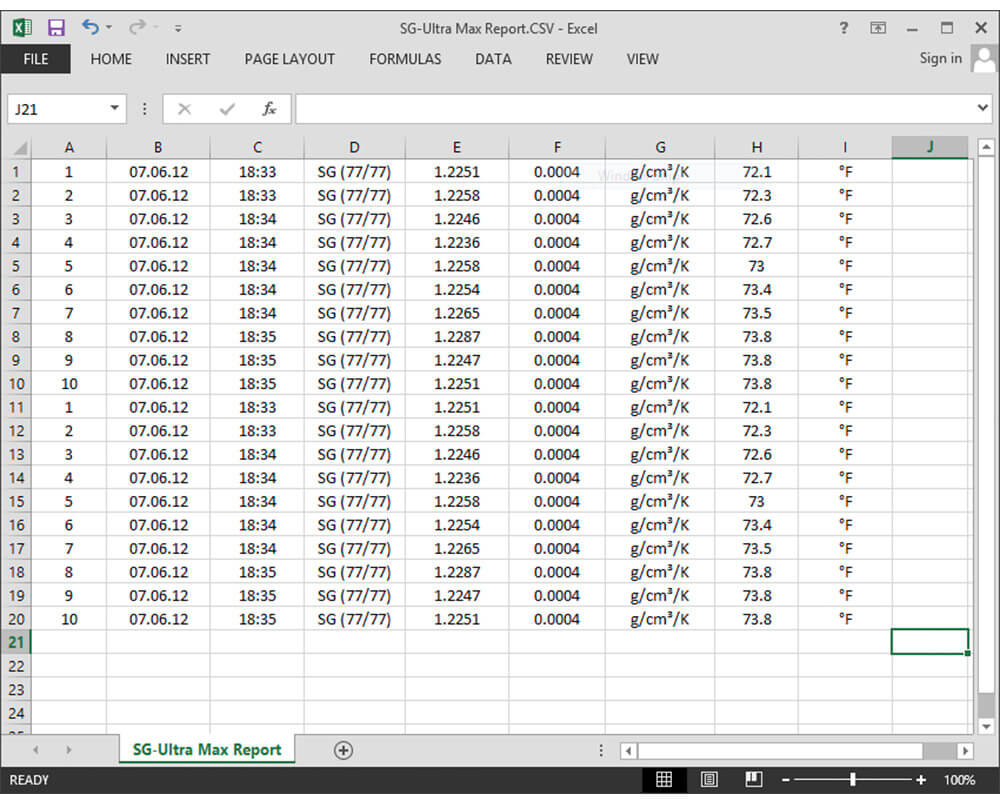Go to the PAGE LAYOUT tab
The height and width of the screenshot is (800, 1000).
click(x=290, y=59)
